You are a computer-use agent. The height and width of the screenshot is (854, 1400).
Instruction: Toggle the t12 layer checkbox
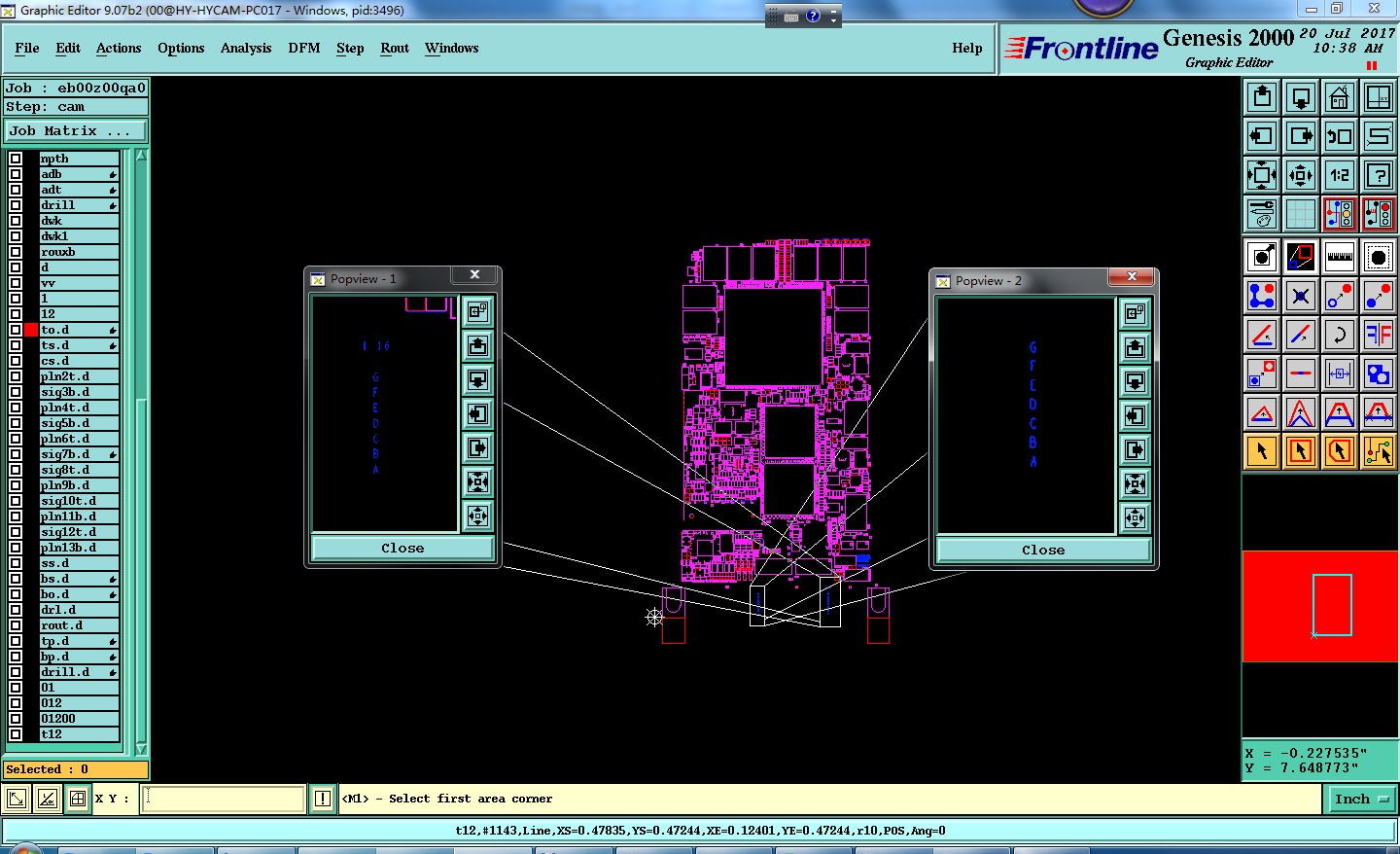point(16,734)
